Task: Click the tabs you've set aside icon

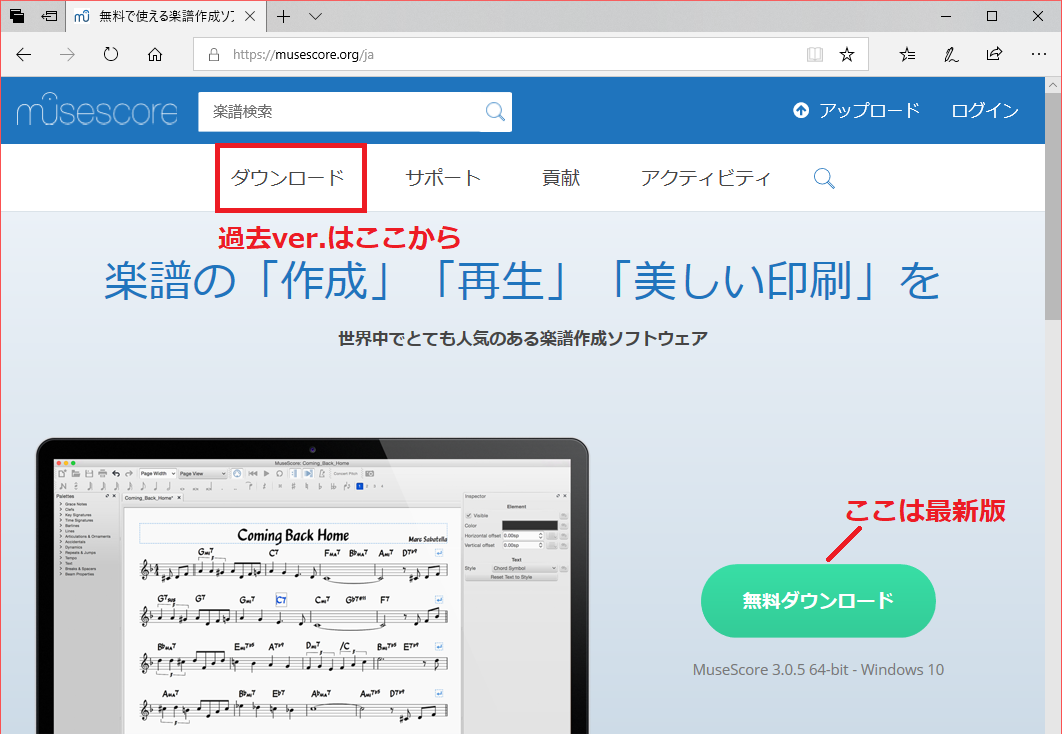Action: point(17,16)
